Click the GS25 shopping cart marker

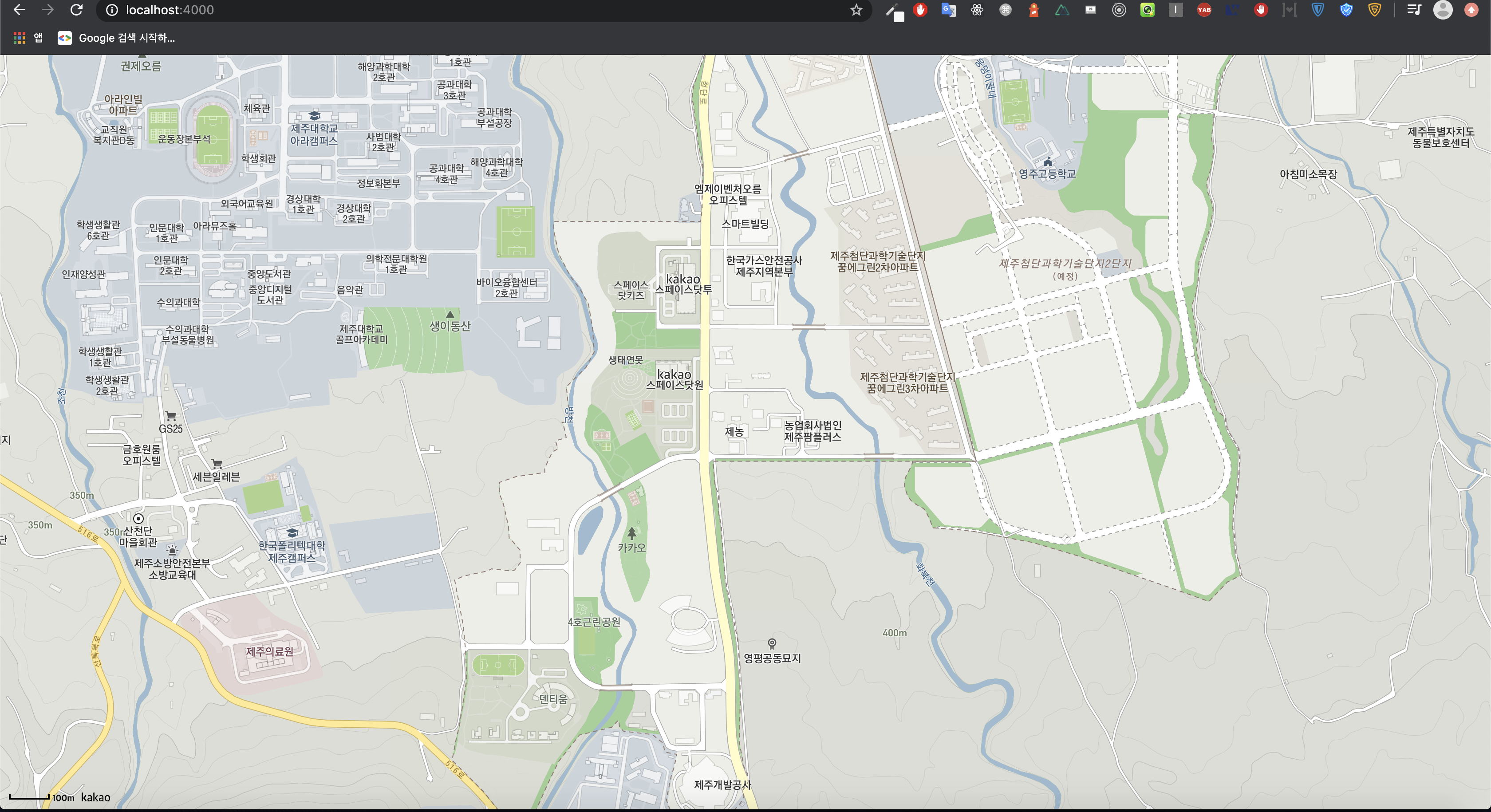pyautogui.click(x=171, y=416)
